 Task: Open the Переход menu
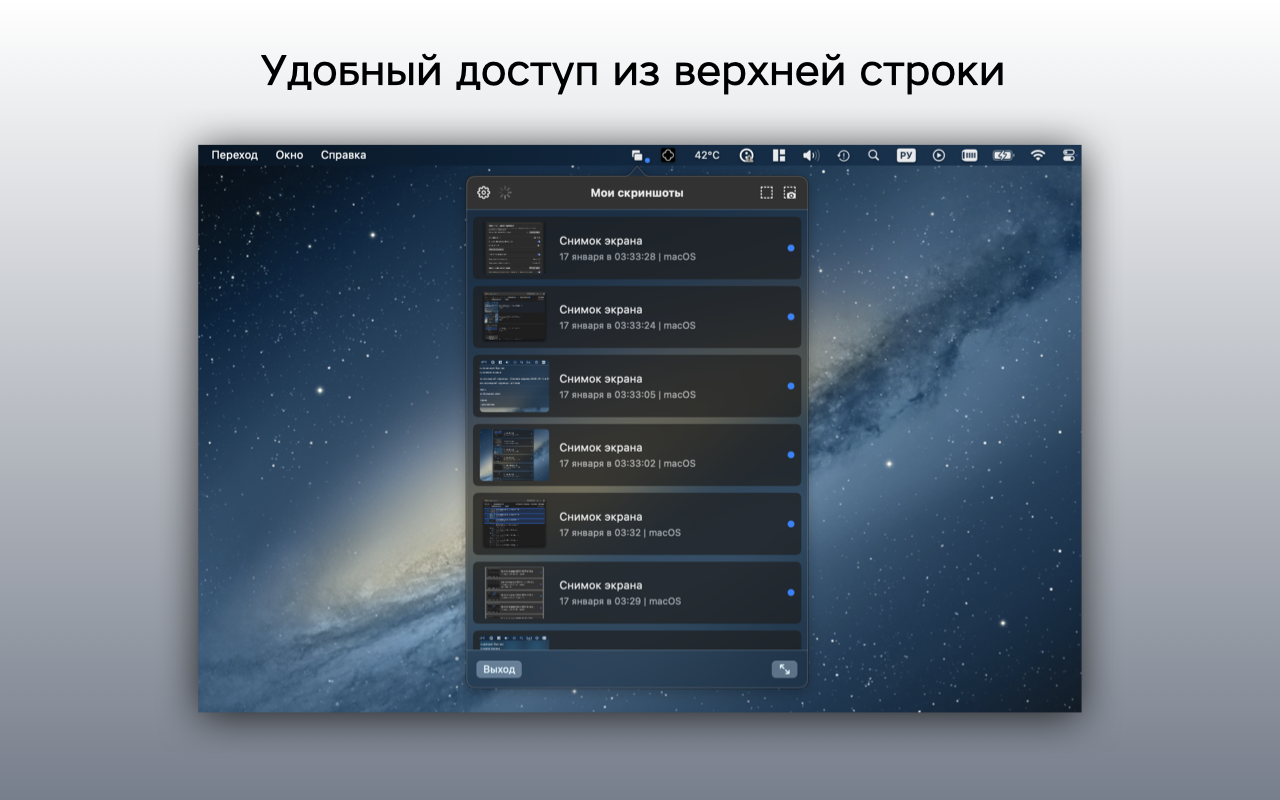point(234,155)
